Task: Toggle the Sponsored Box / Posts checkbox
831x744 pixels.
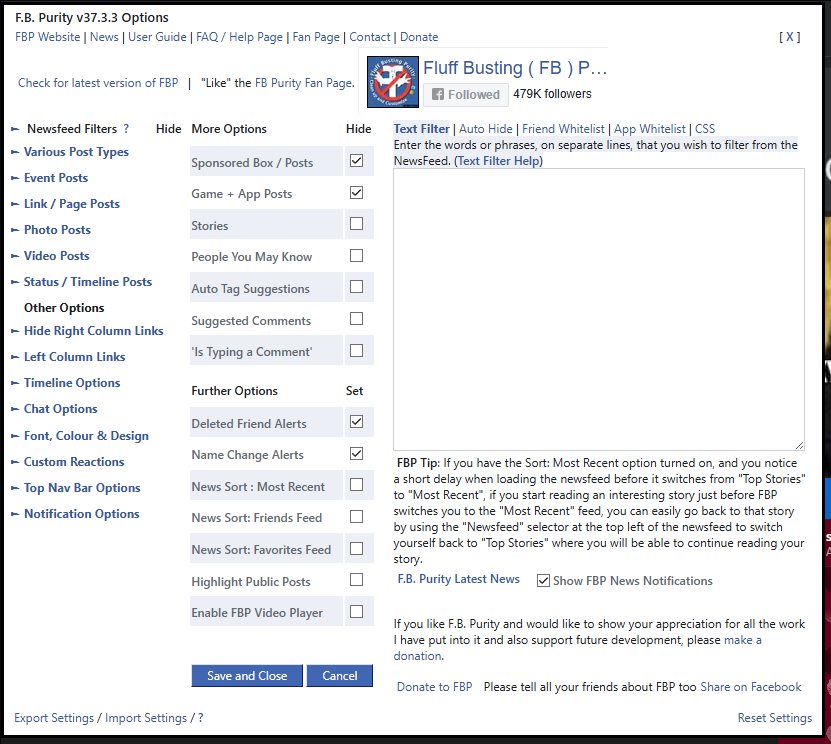Action: coord(357,161)
